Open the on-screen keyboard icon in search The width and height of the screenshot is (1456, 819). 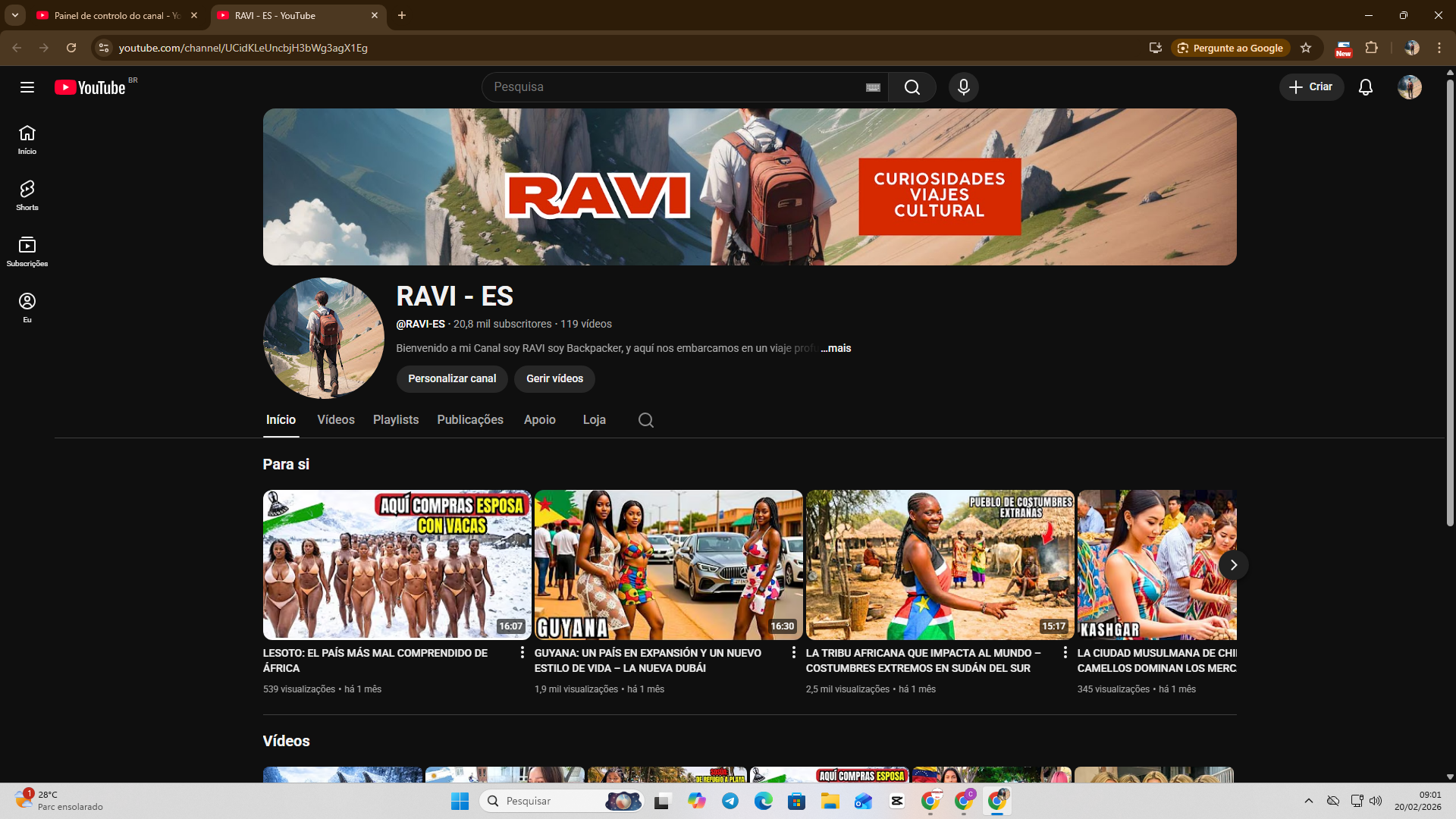click(873, 87)
